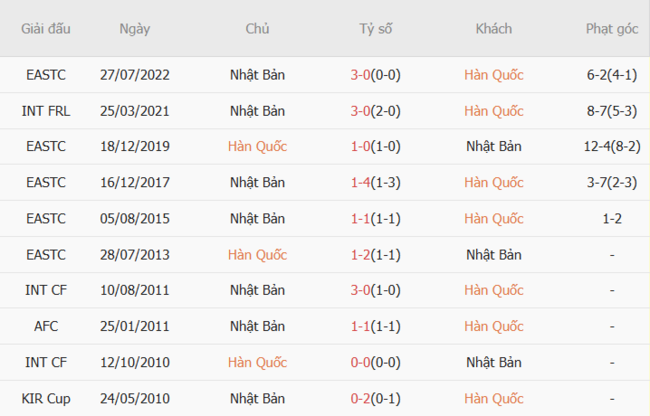
Task: Click the 0-0(0-0) score result
Action: point(376,363)
